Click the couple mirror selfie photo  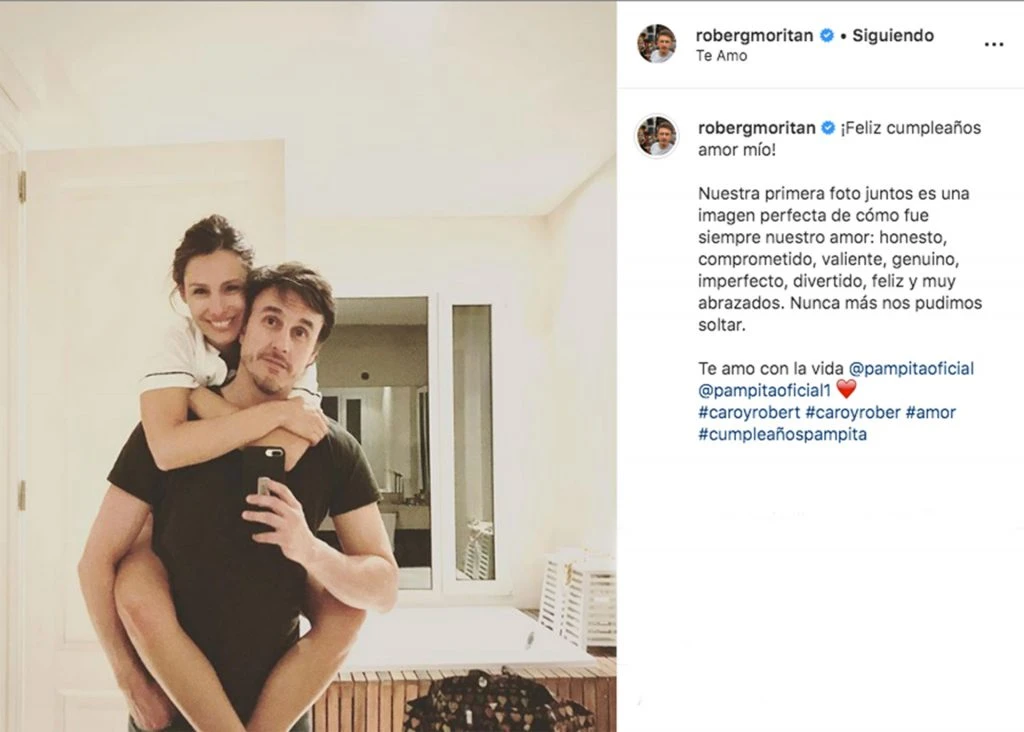(x=308, y=366)
